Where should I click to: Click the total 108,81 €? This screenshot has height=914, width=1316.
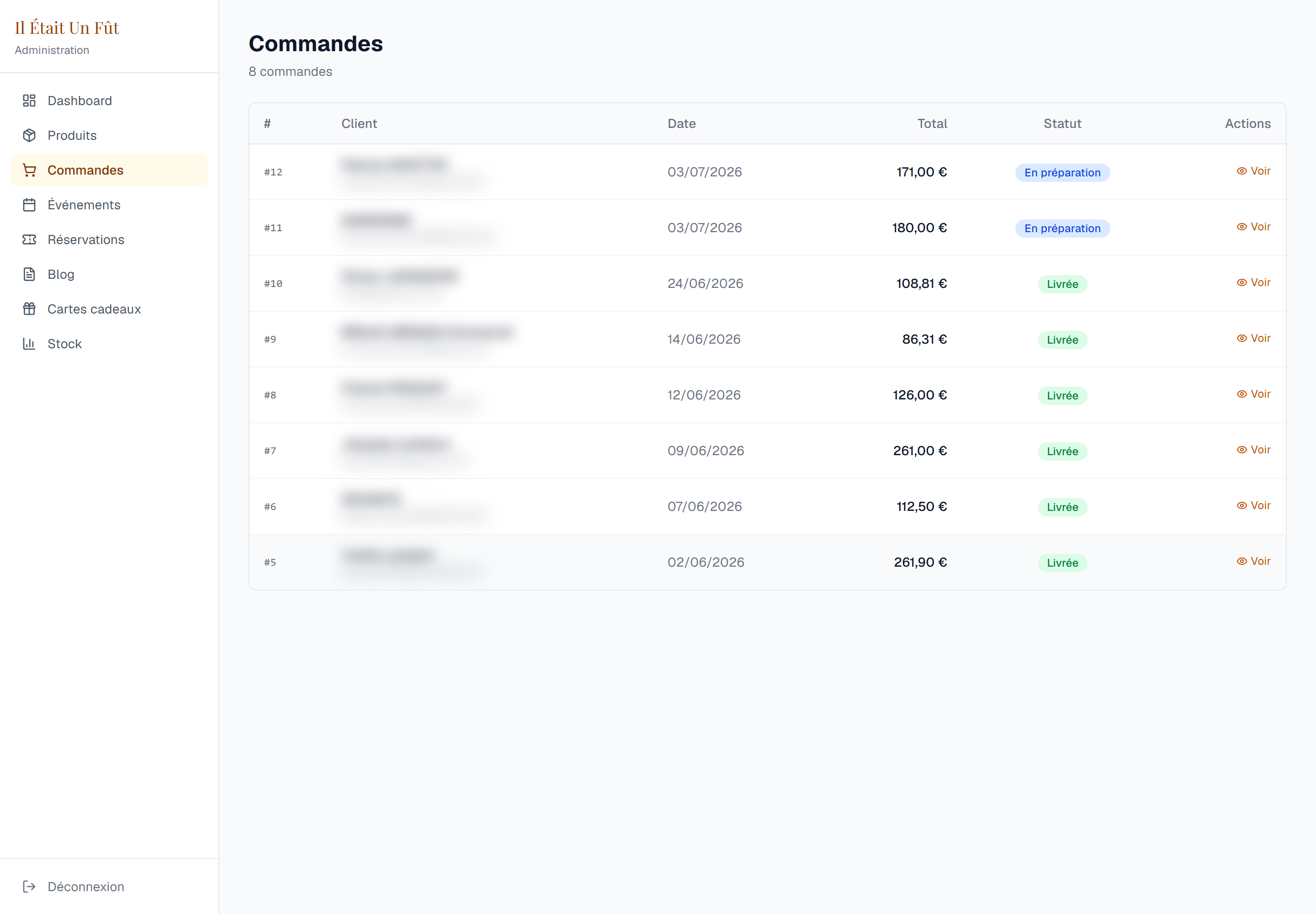[x=922, y=283]
